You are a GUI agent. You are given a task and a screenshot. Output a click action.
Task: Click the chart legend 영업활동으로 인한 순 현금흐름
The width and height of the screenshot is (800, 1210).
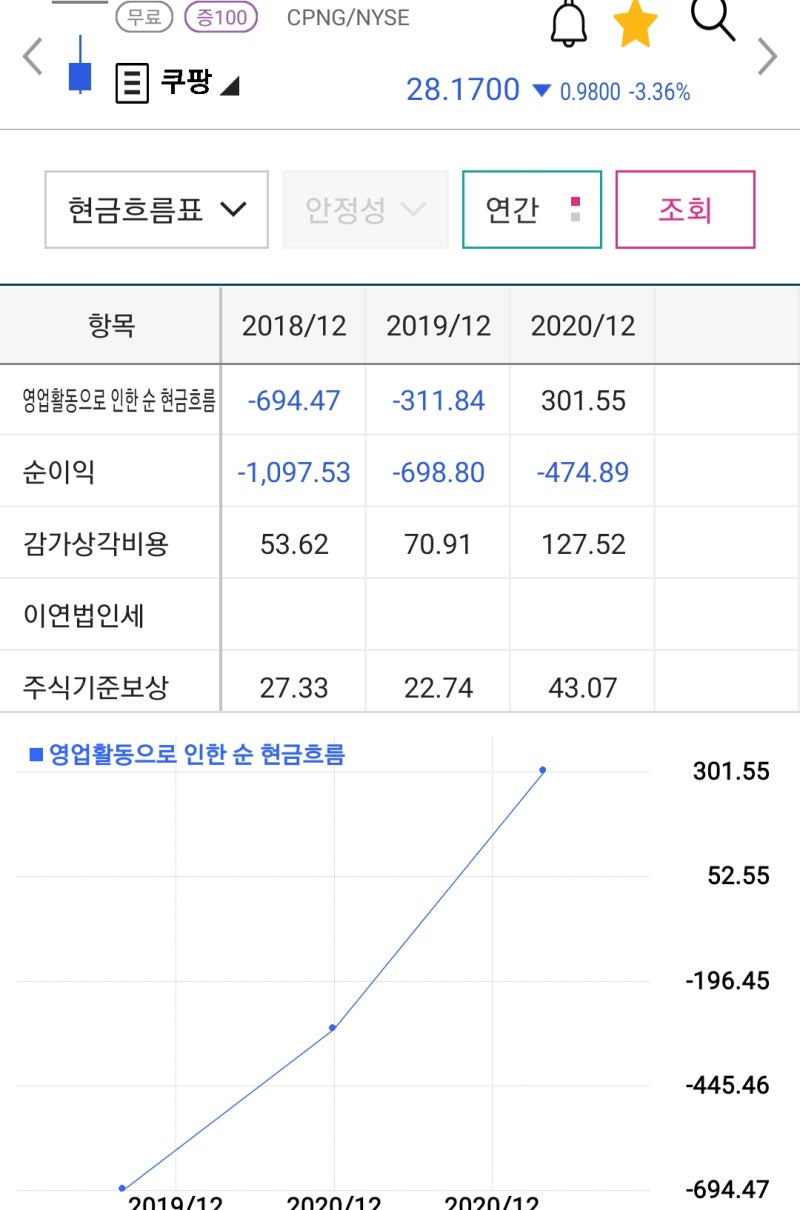[x=187, y=755]
